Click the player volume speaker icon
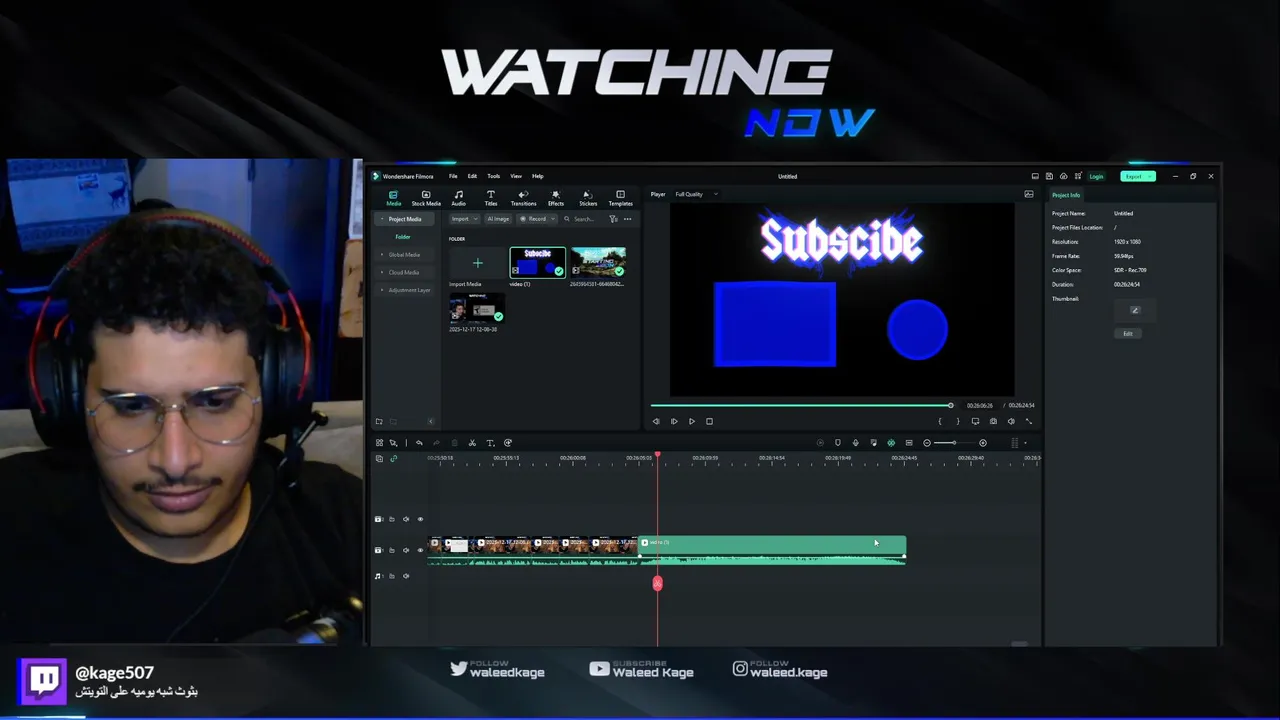This screenshot has width=1280, height=720. (x=1011, y=421)
